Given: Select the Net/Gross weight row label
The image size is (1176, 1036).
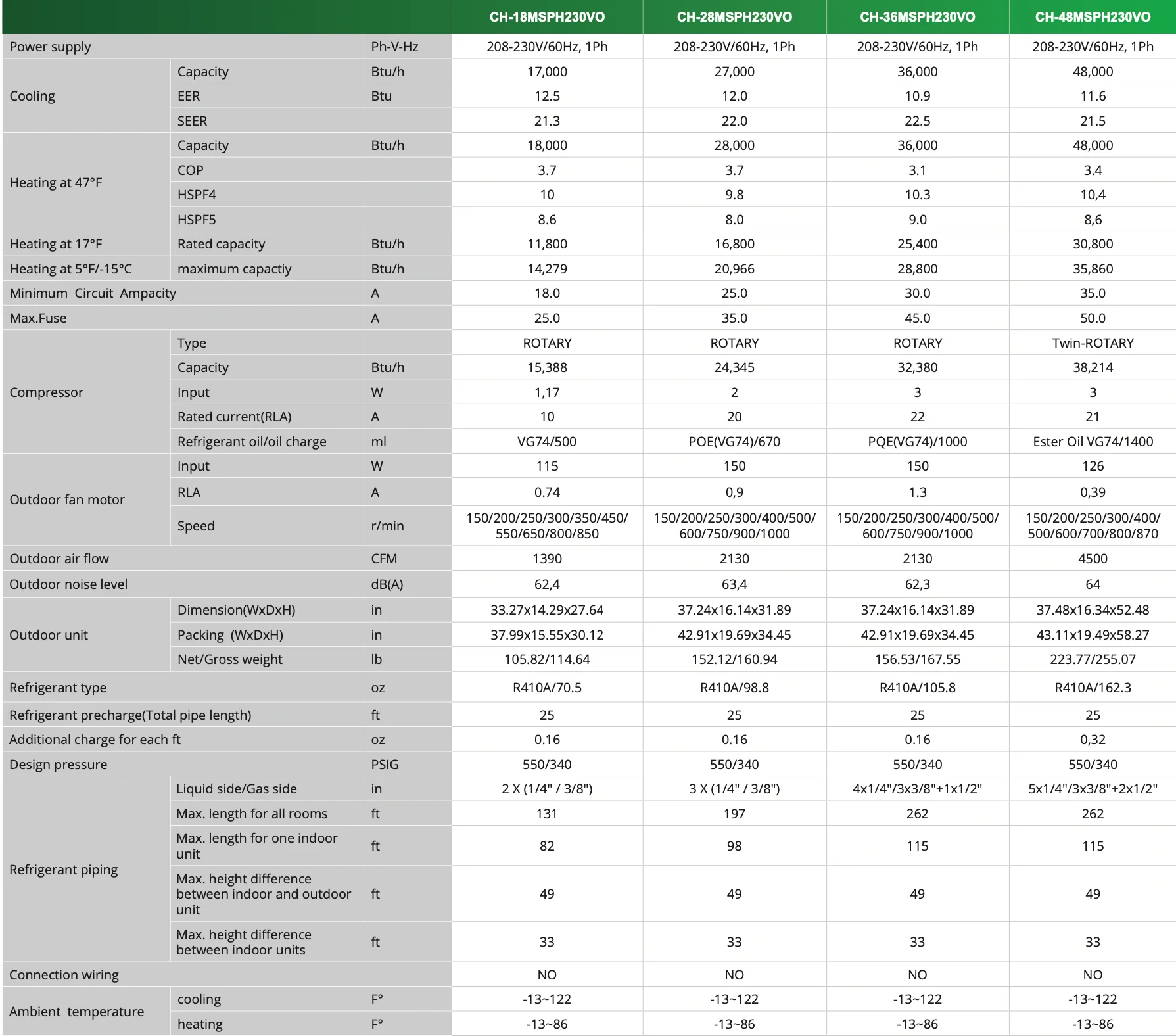Looking at the screenshot, I should coord(230,659).
